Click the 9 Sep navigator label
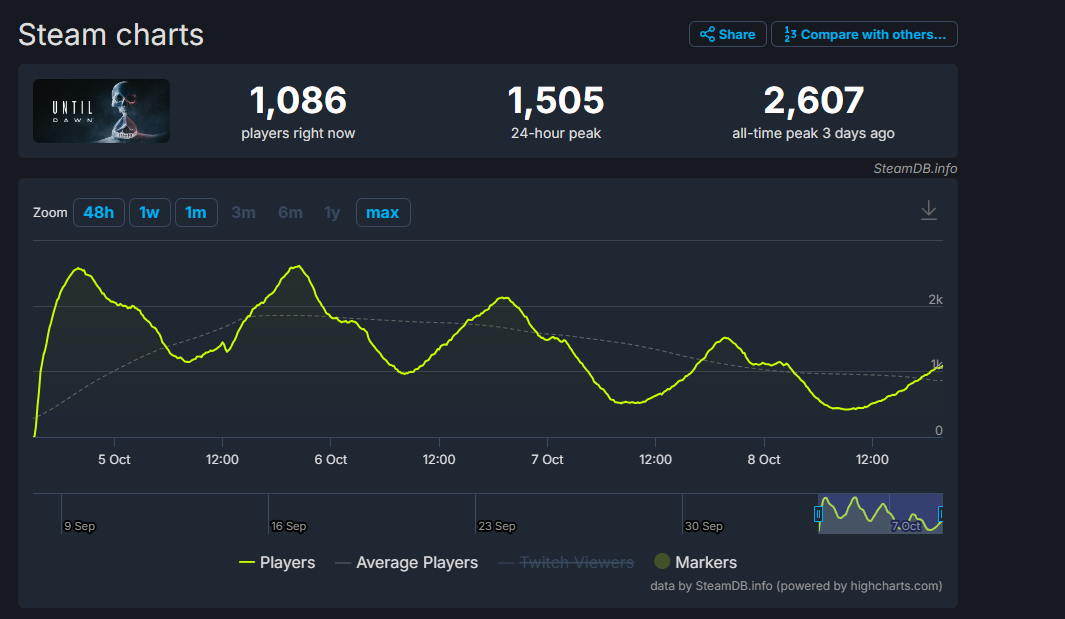1065x619 pixels. pyautogui.click(x=79, y=526)
